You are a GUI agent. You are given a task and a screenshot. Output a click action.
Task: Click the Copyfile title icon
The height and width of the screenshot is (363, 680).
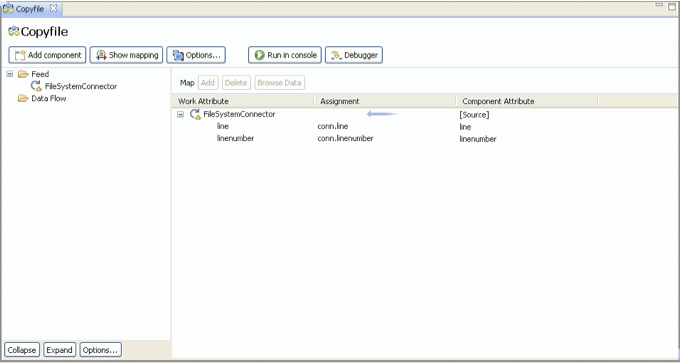click(x=14, y=31)
